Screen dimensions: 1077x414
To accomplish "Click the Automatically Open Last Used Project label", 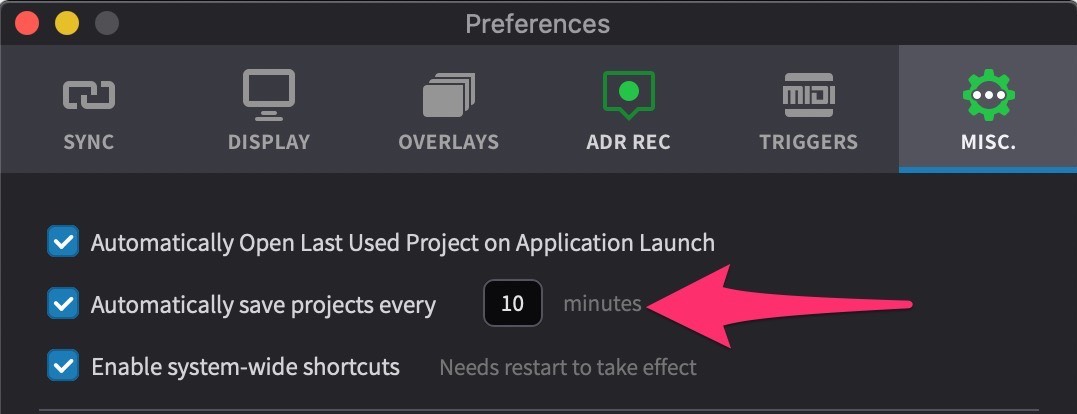I will 403,243.
